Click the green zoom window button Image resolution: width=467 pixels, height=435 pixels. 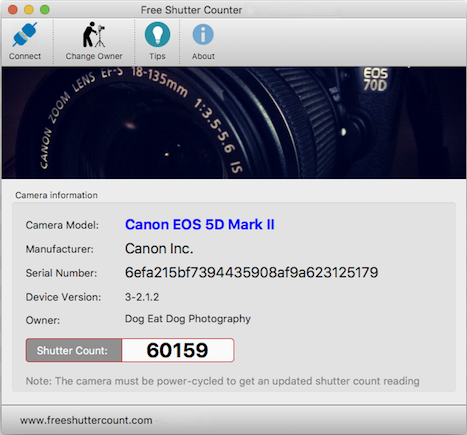click(x=45, y=10)
